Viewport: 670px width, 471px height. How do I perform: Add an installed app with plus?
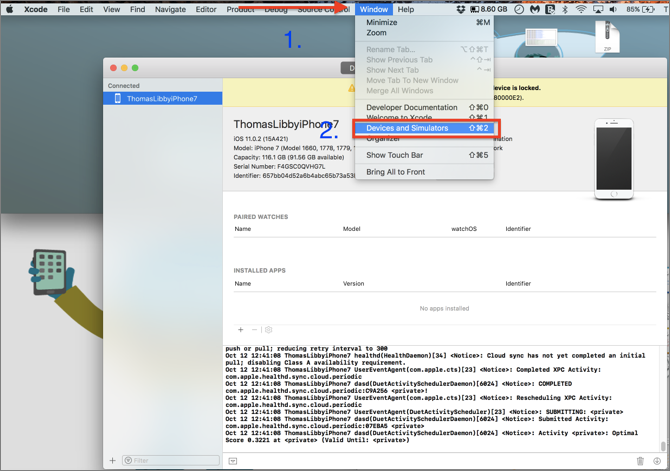(x=241, y=330)
